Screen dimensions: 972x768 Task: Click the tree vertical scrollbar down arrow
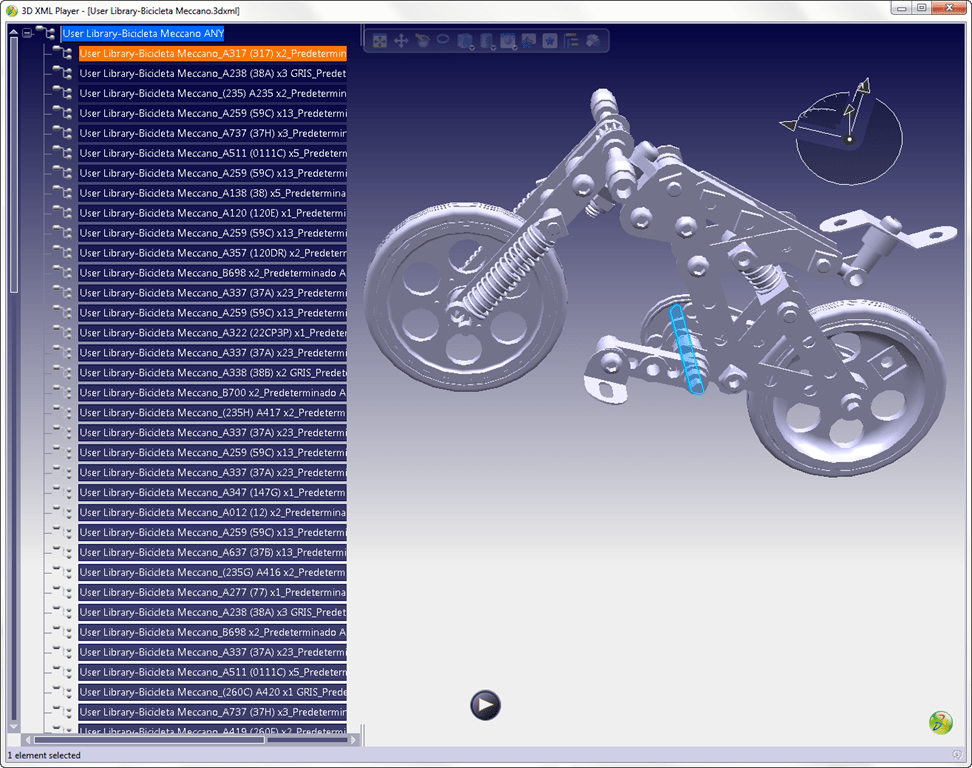(x=13, y=726)
